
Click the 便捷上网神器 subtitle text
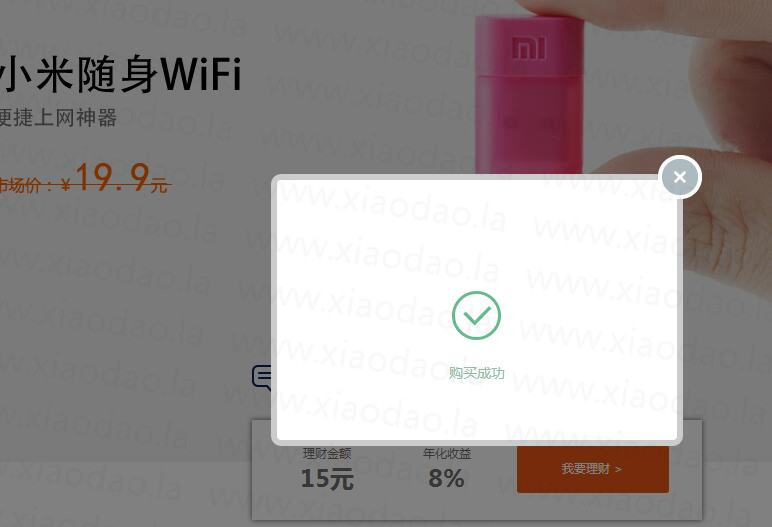(58, 118)
